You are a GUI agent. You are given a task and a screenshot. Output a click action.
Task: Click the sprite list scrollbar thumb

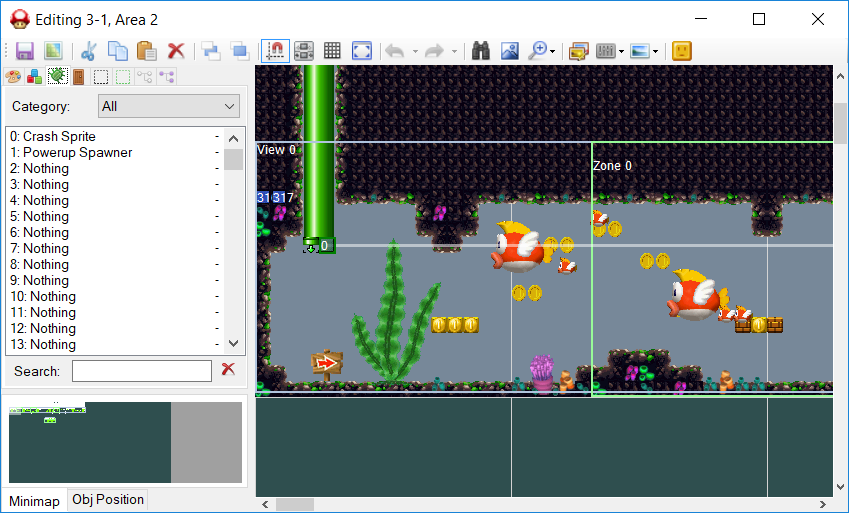pos(233,159)
